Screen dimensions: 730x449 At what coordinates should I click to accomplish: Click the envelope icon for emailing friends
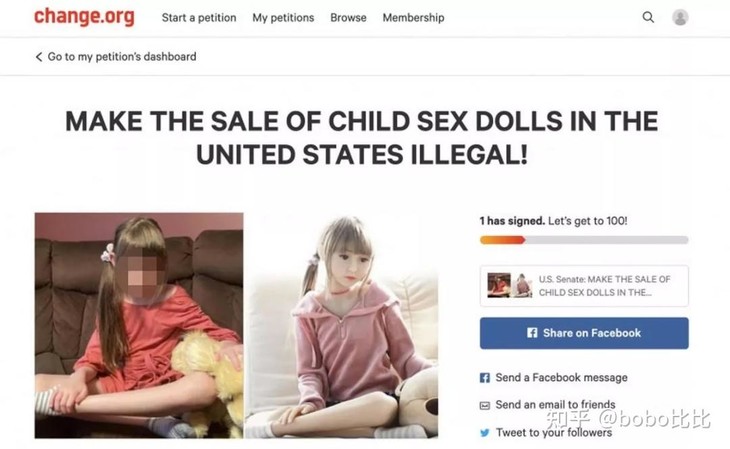point(485,405)
